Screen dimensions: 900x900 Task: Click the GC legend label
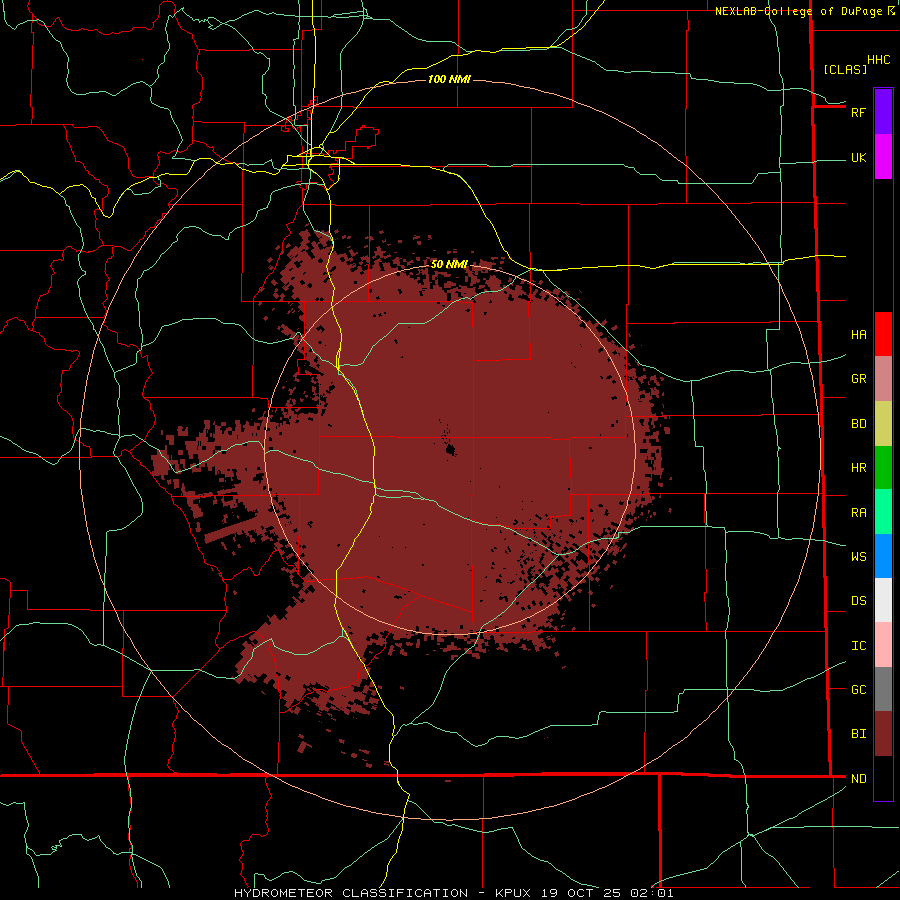click(858, 690)
